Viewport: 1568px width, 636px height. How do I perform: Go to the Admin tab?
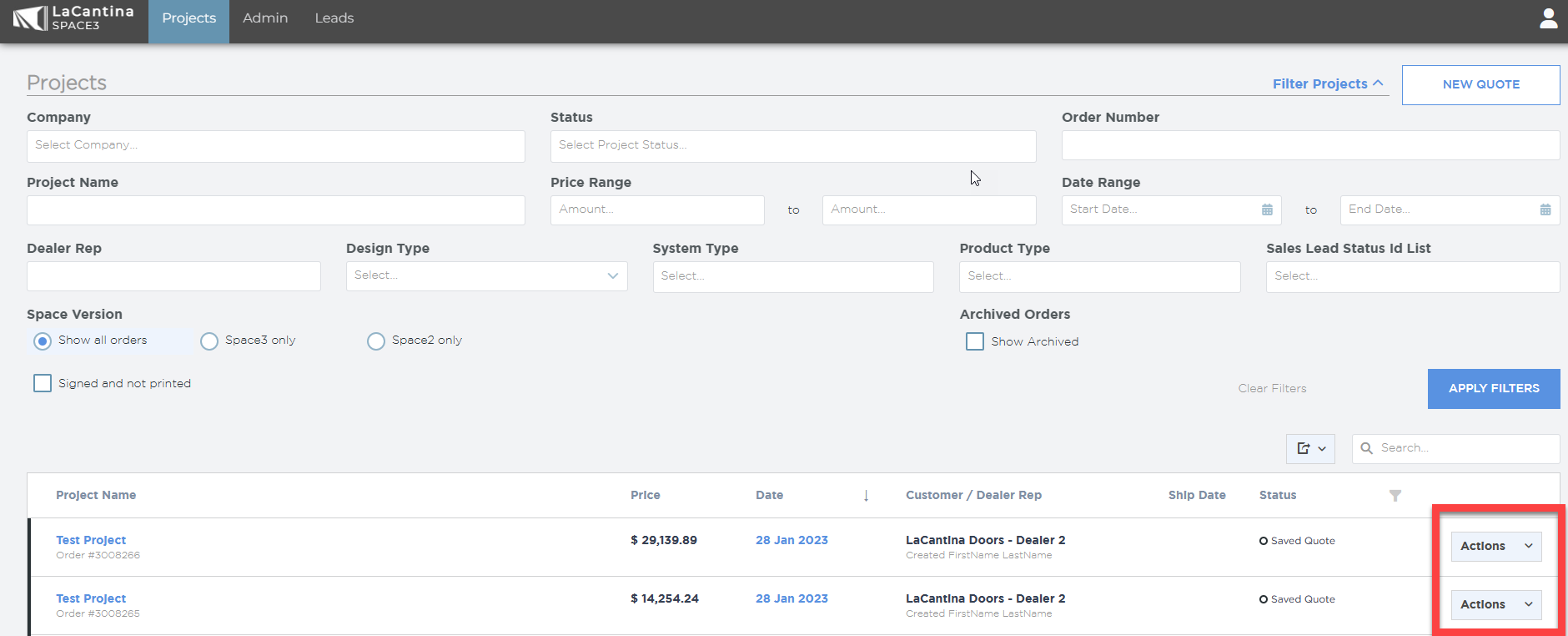pyautogui.click(x=265, y=18)
